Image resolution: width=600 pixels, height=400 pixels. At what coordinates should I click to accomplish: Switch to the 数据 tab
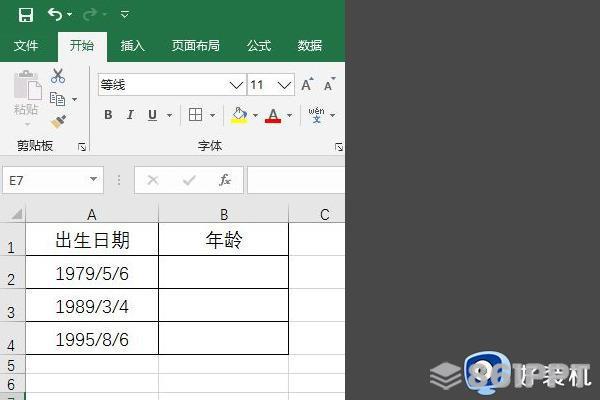point(310,46)
